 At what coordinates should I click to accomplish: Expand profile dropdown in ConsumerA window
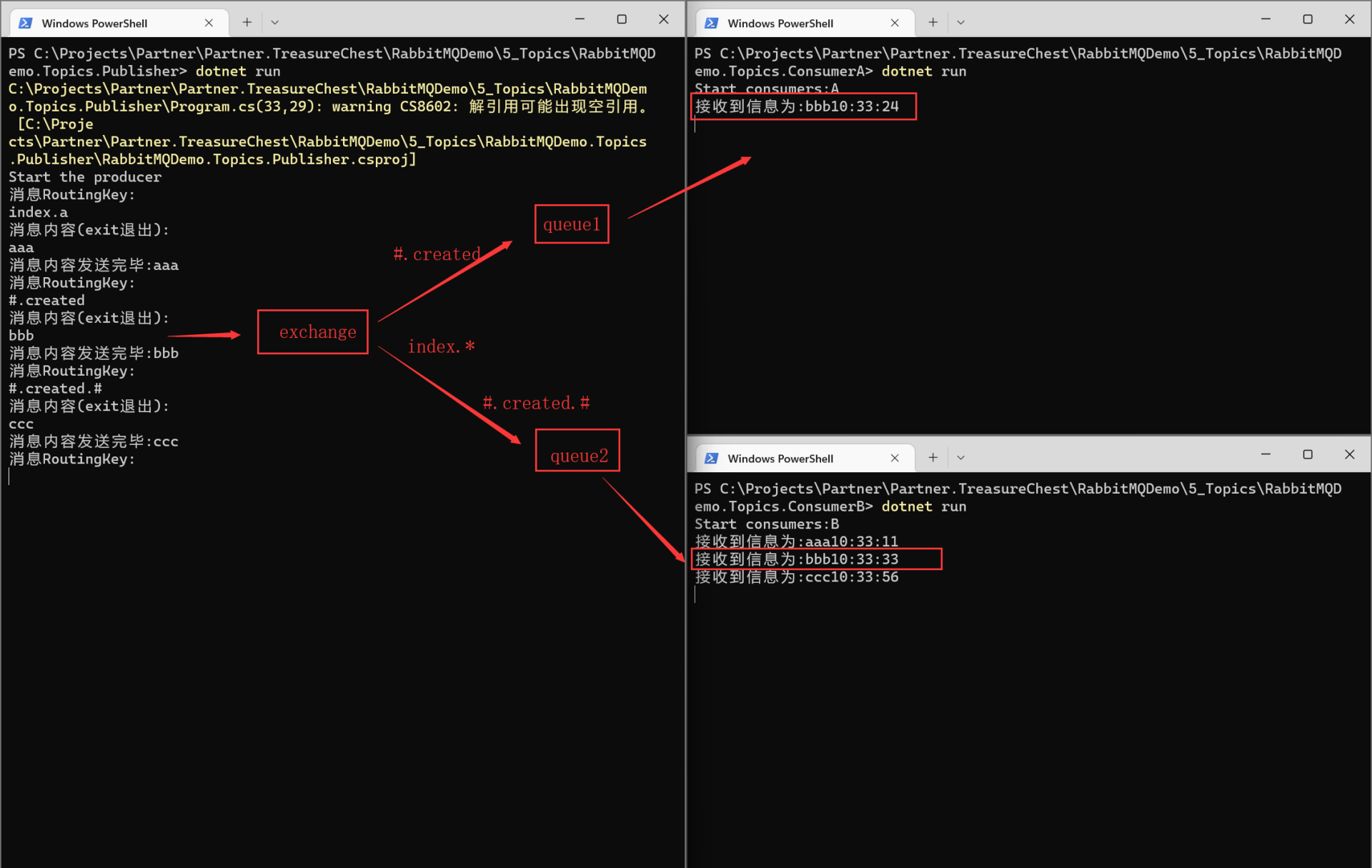point(961,22)
